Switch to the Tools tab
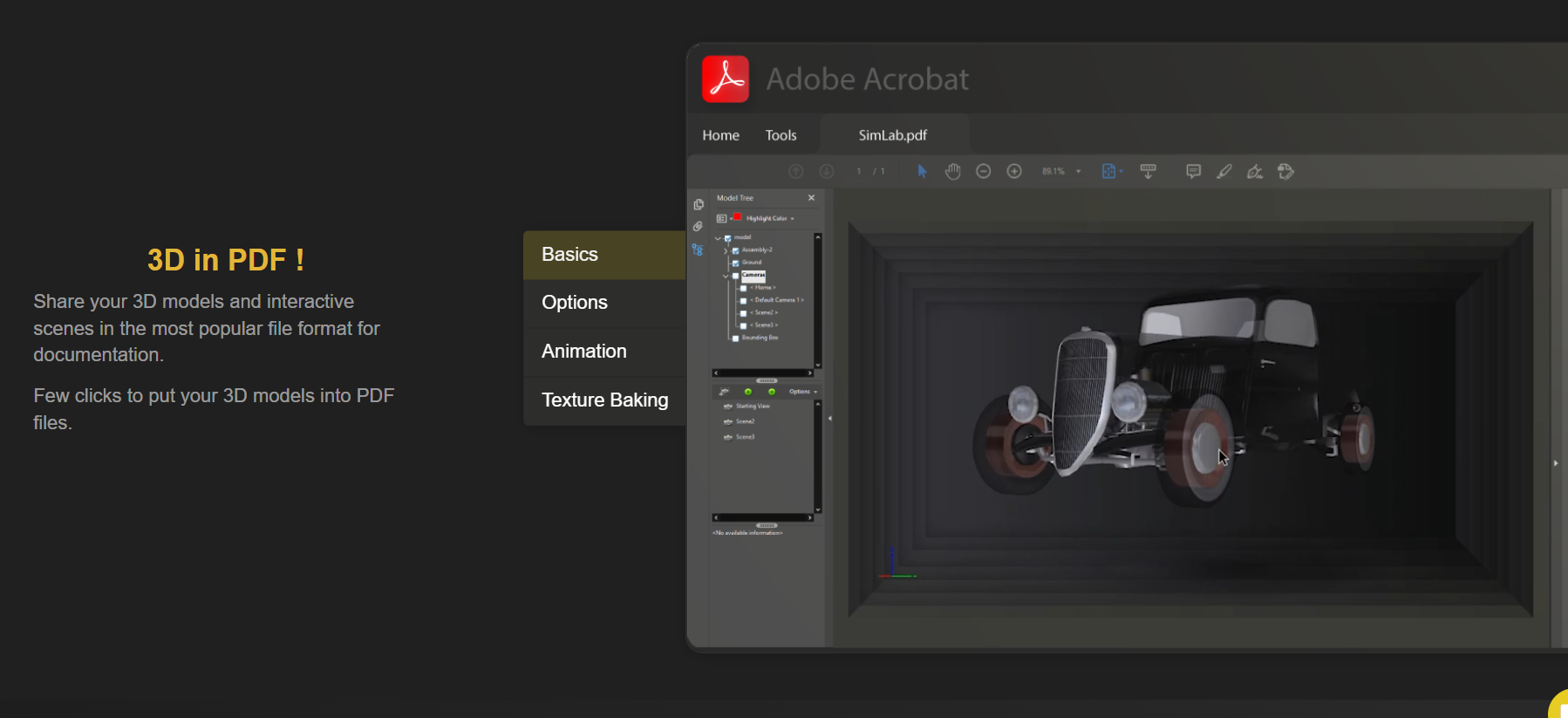This screenshot has height=718, width=1568. pyautogui.click(x=781, y=135)
